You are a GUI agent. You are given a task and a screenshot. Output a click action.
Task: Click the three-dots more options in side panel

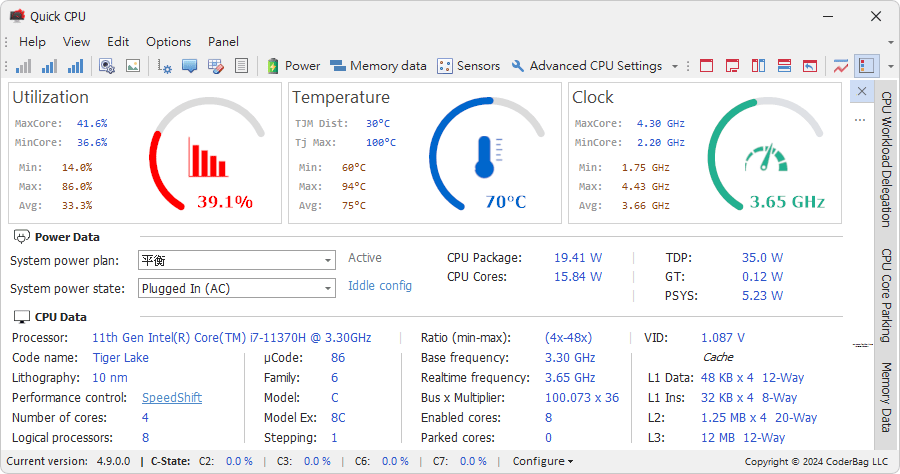pos(860,121)
